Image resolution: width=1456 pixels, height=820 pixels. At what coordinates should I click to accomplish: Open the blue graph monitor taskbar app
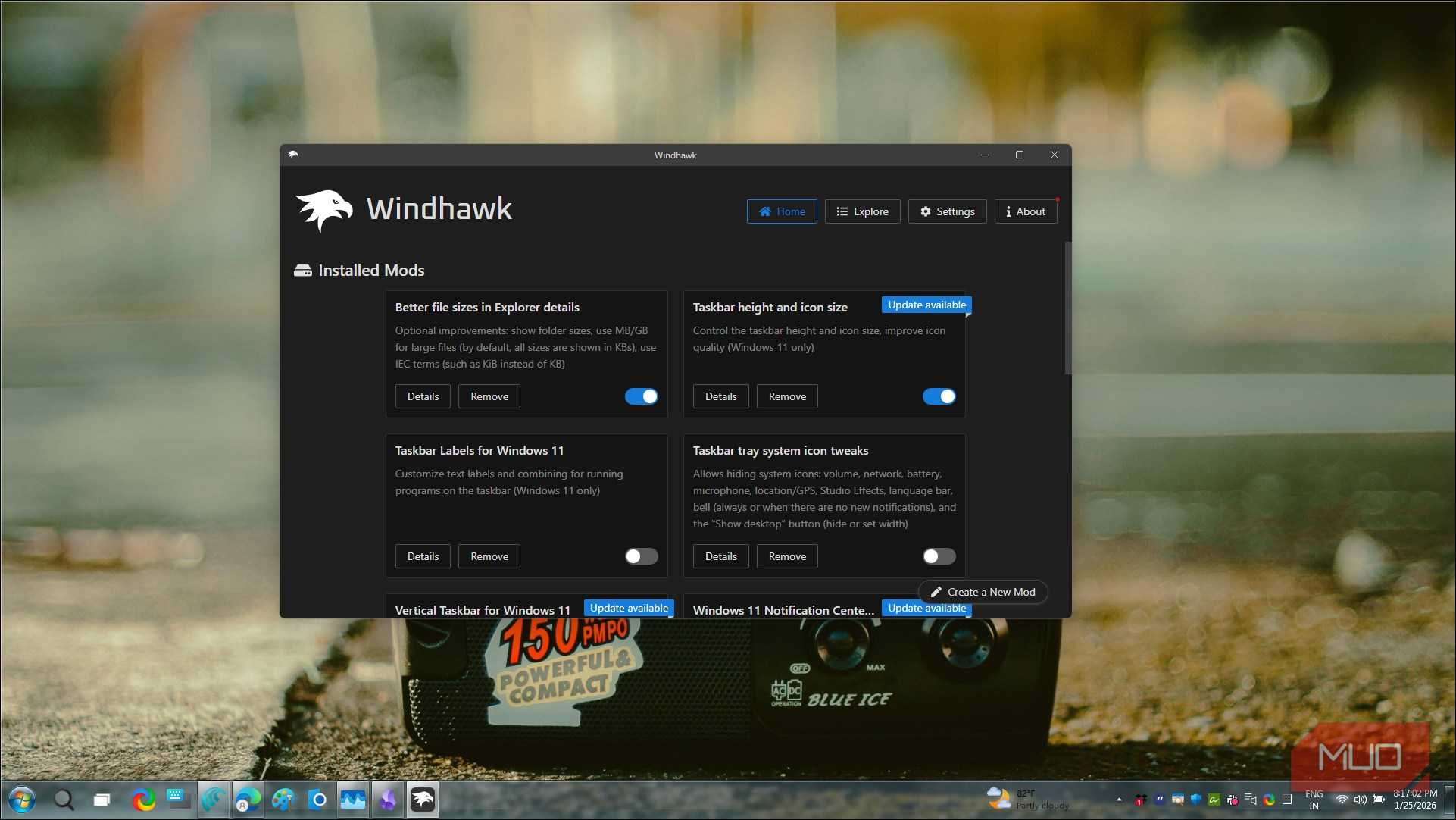click(353, 800)
